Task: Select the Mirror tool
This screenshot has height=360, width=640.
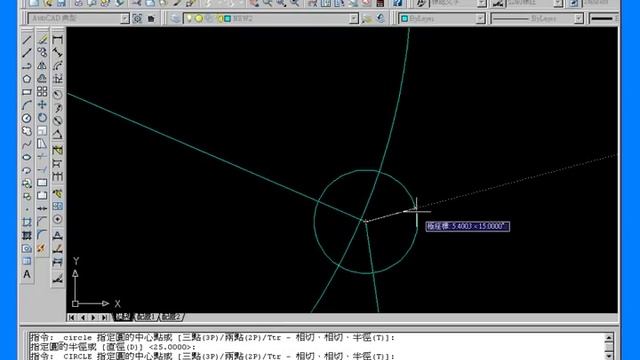Action: pyautogui.click(x=42, y=66)
